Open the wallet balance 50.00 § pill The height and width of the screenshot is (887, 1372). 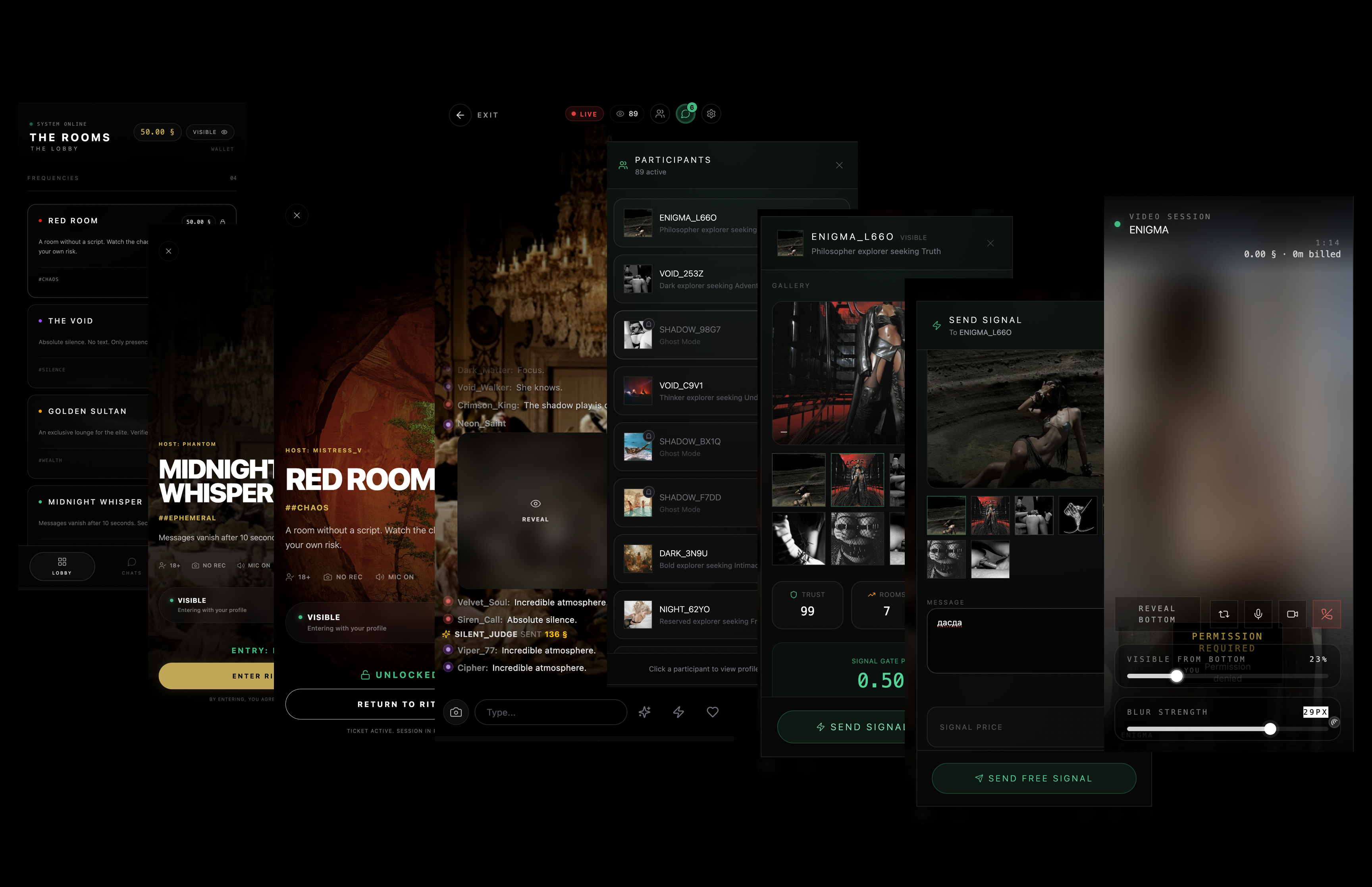pyautogui.click(x=158, y=132)
